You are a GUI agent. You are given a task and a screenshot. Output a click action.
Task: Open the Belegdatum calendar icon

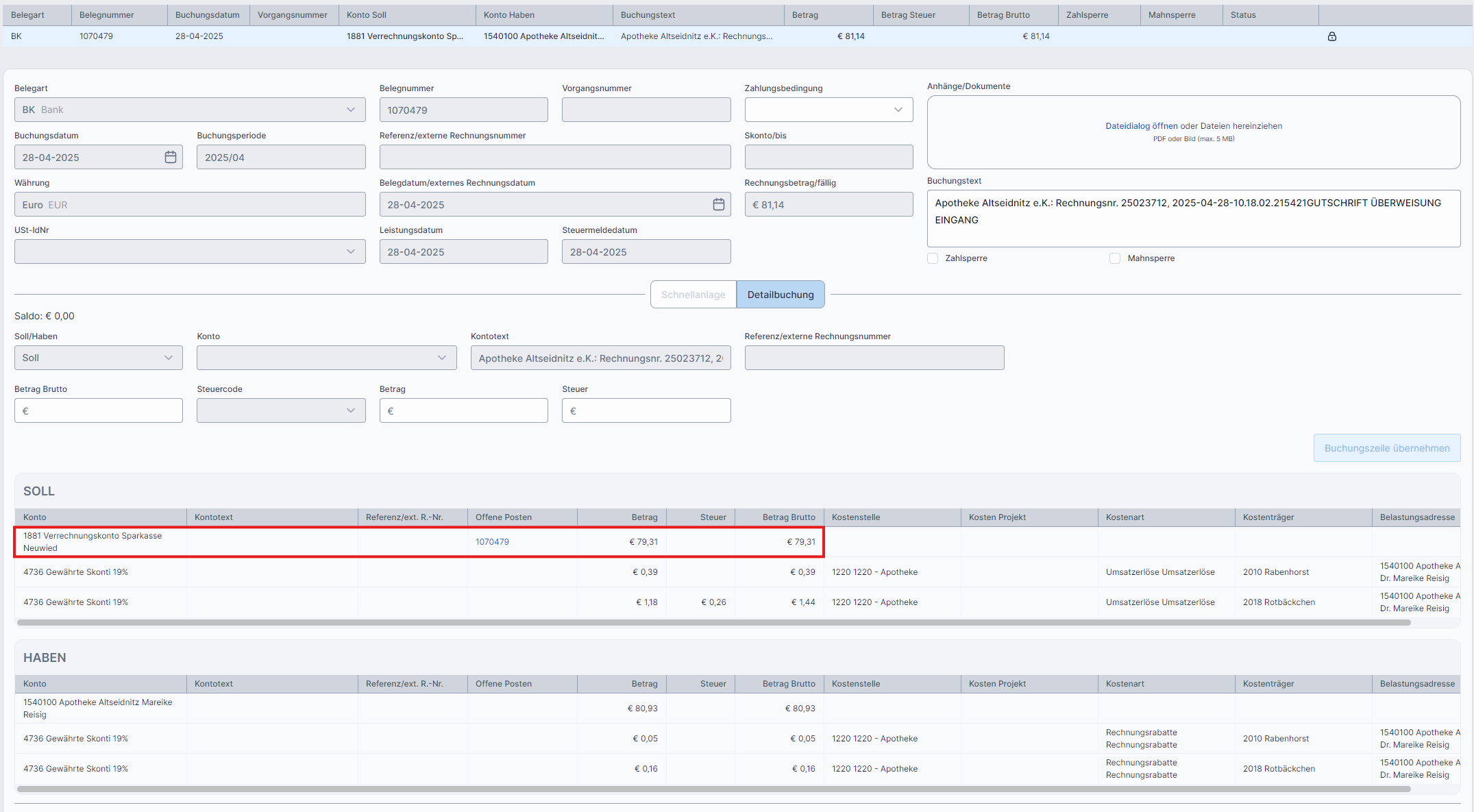pos(718,204)
